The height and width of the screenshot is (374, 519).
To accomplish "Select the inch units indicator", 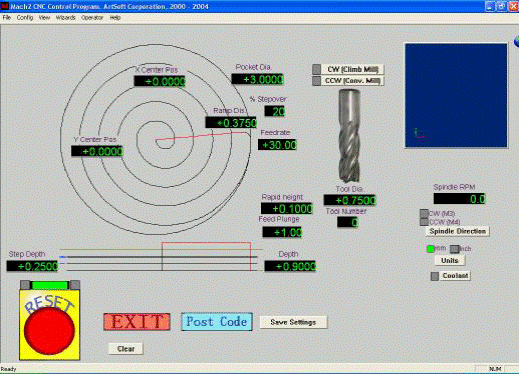I will [454, 249].
